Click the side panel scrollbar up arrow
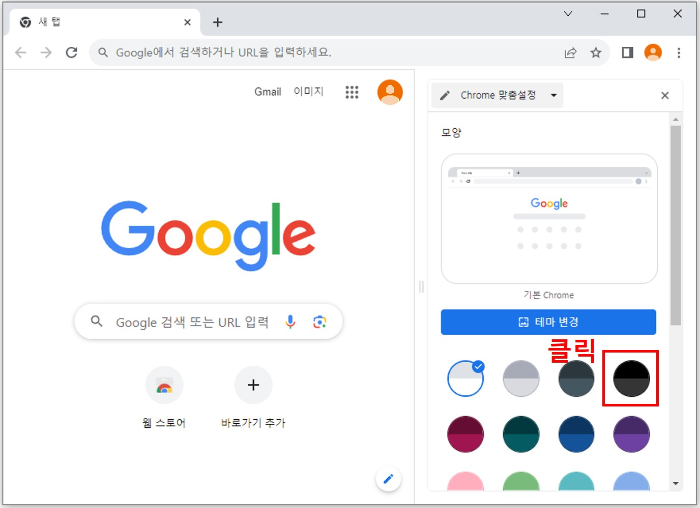700x508 pixels. (x=675, y=119)
